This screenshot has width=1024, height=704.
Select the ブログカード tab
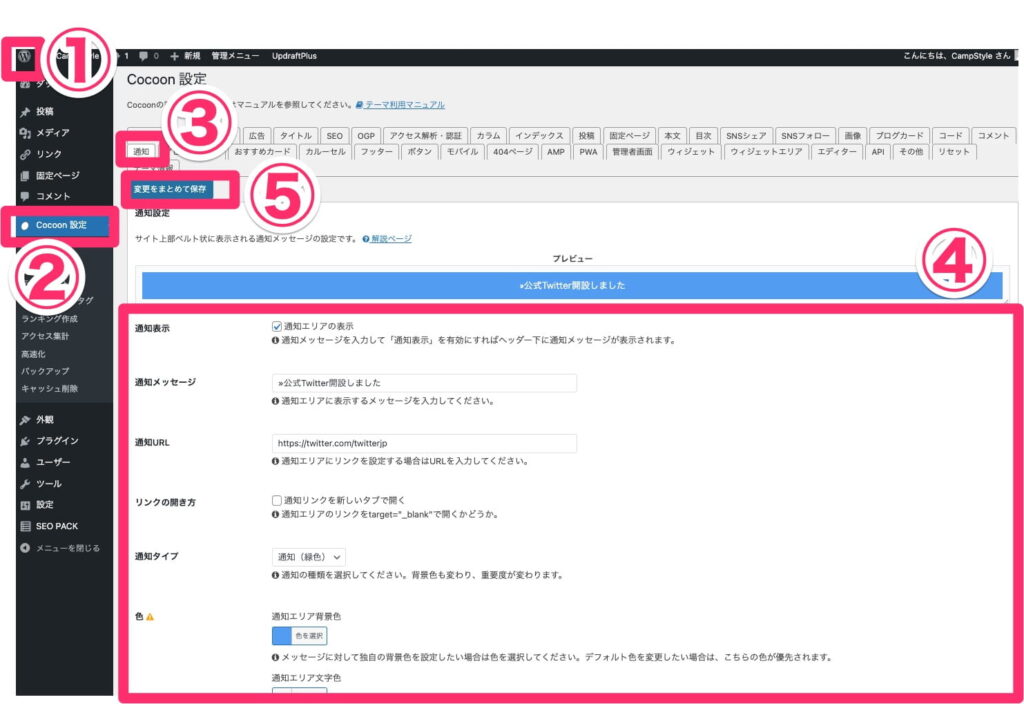tap(900, 136)
